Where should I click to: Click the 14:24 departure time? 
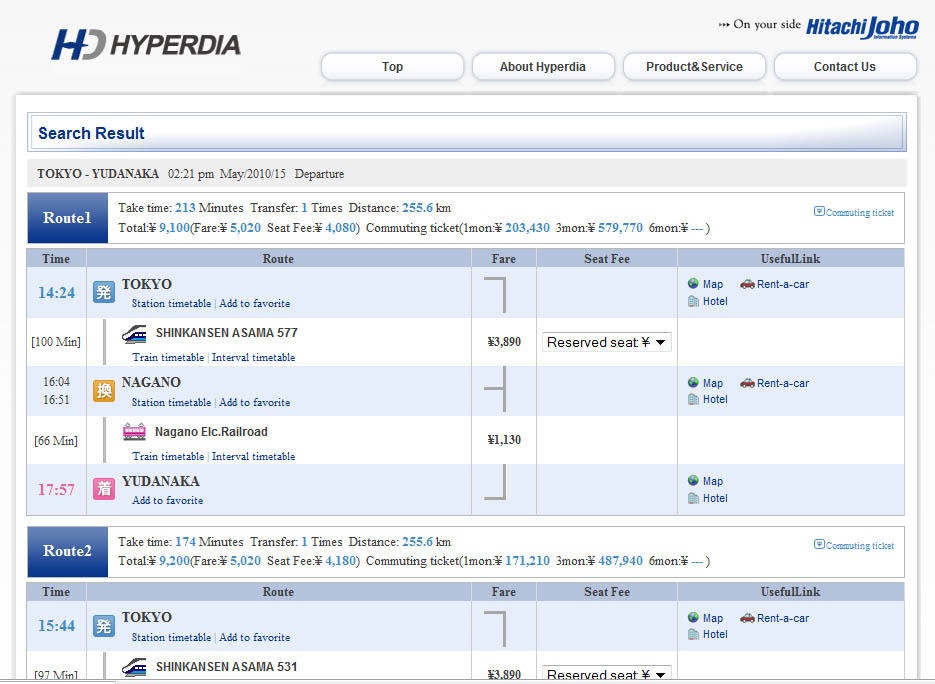57,293
